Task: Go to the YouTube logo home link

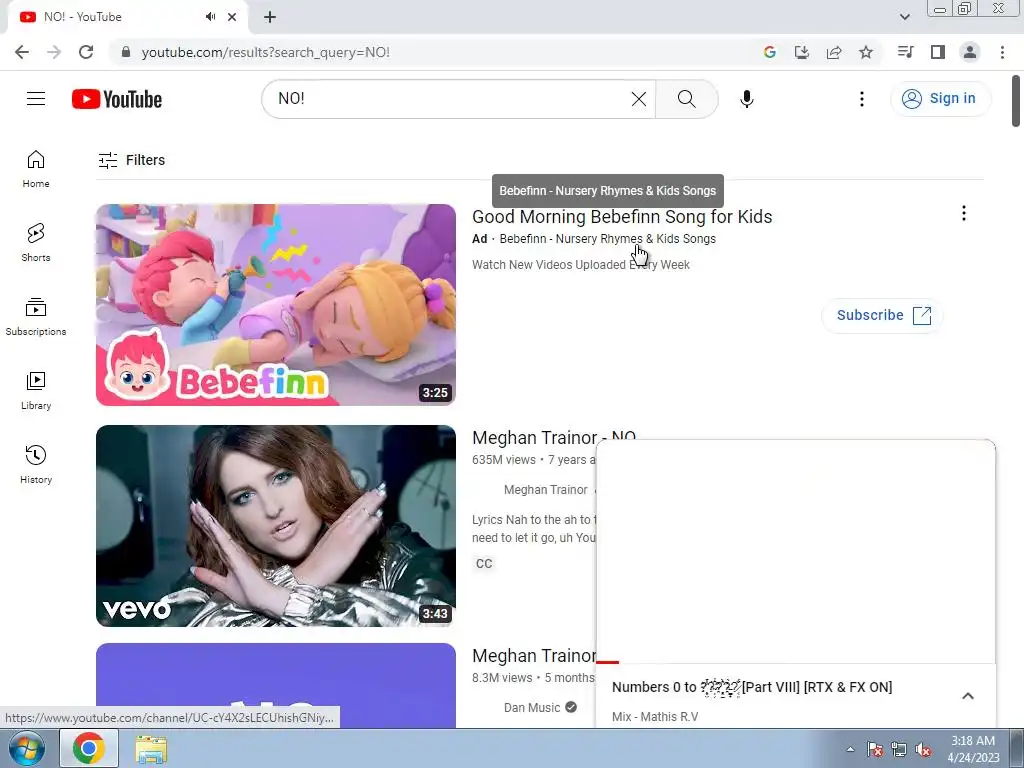Action: coord(117,99)
